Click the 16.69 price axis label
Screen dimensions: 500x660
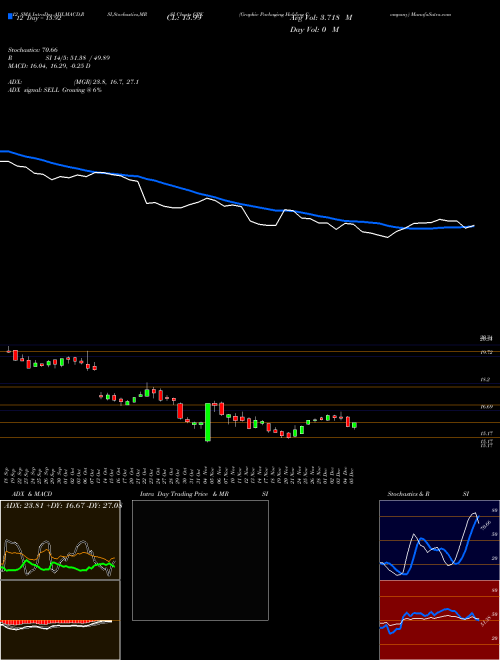click(487, 407)
